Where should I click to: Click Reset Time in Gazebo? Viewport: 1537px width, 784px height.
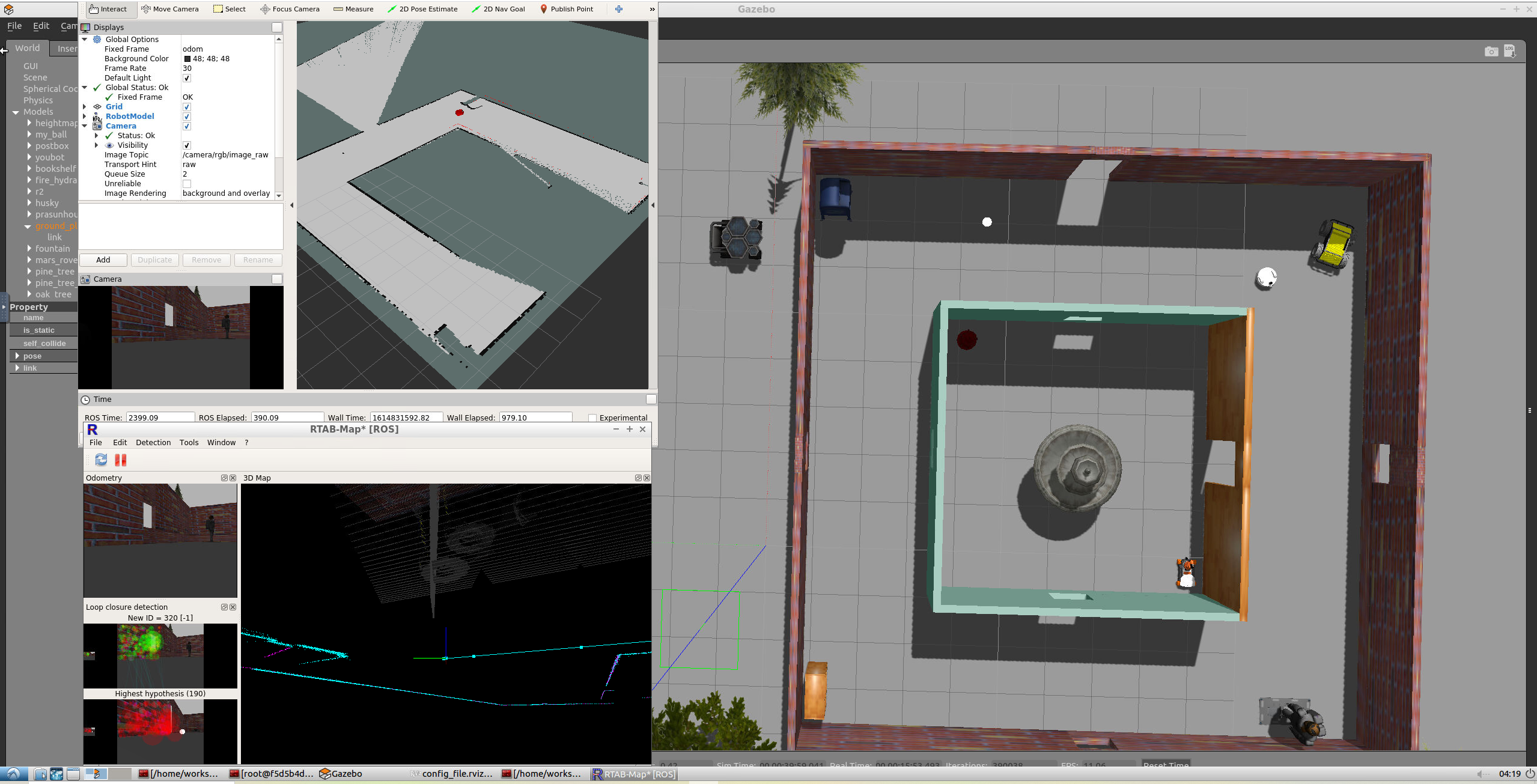[x=1166, y=765]
